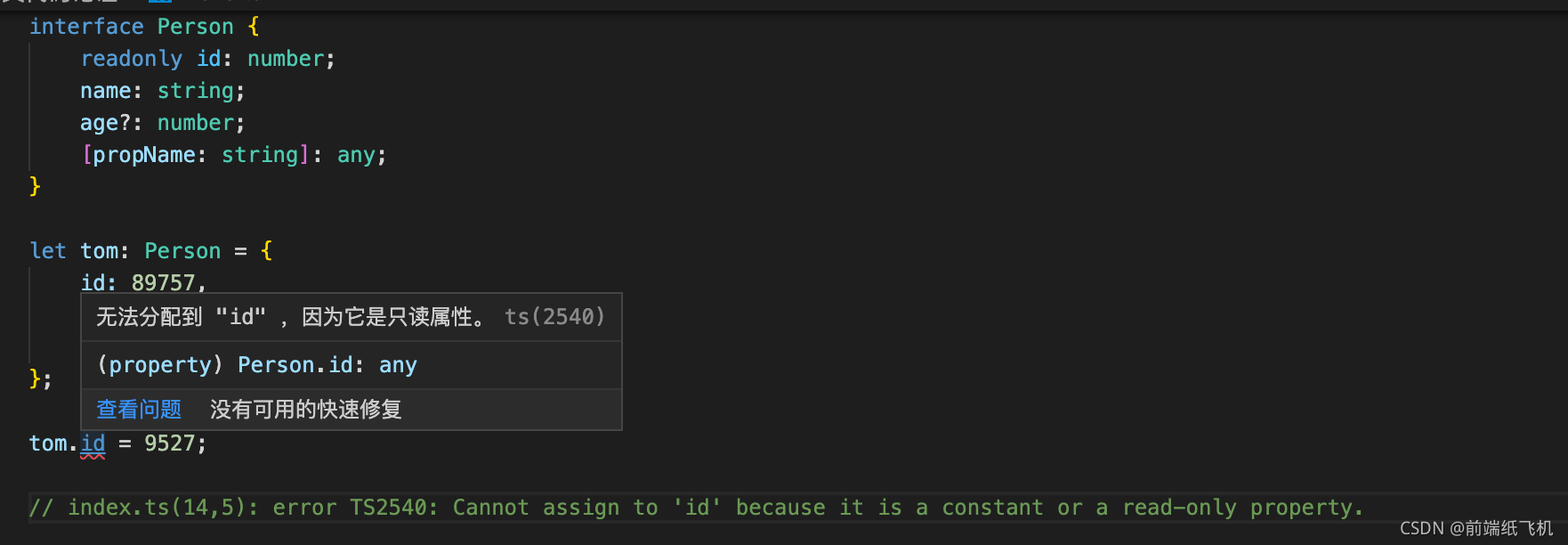Click the interface keyword on the first line
Screen dimensions: 1568x545
86,26
